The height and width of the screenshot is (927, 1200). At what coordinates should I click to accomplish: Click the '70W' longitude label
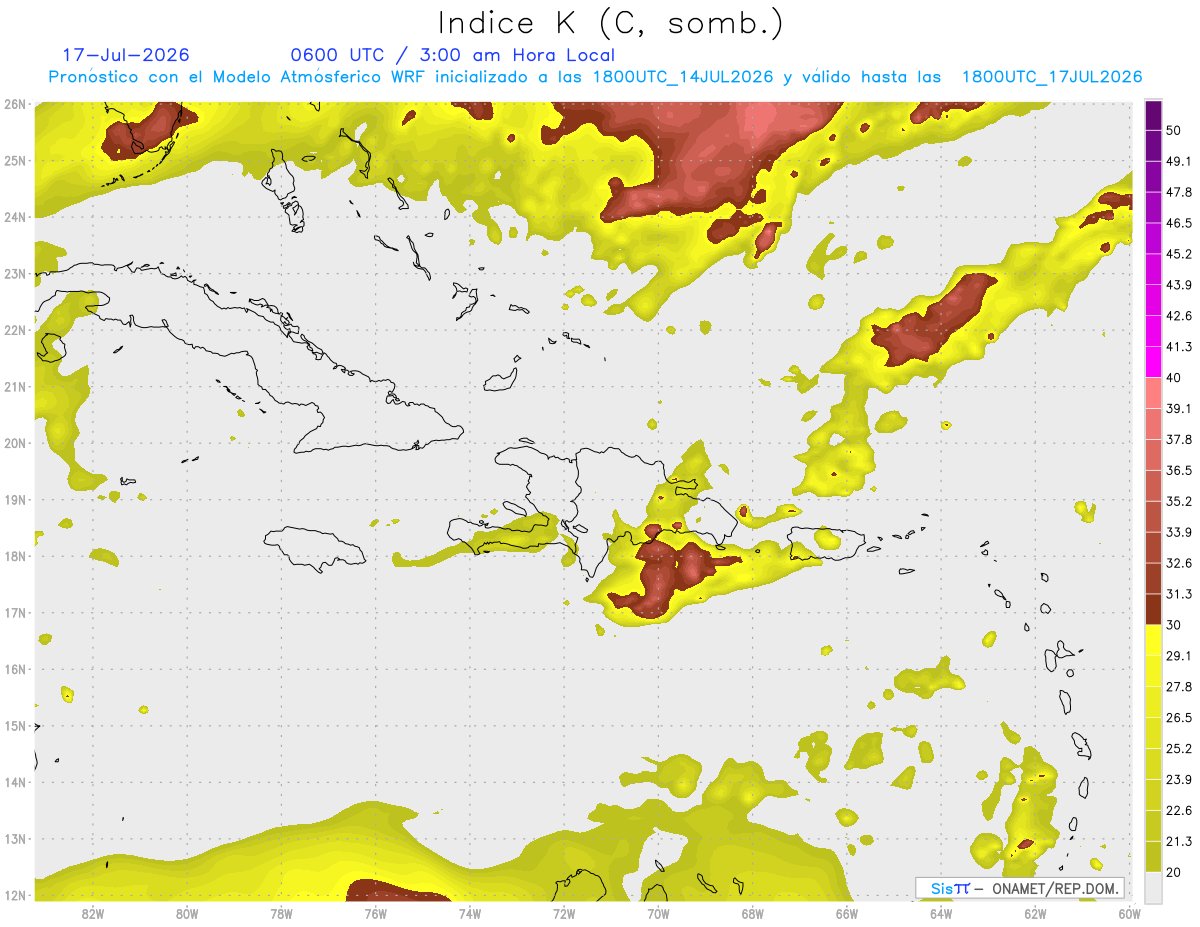pos(658,914)
